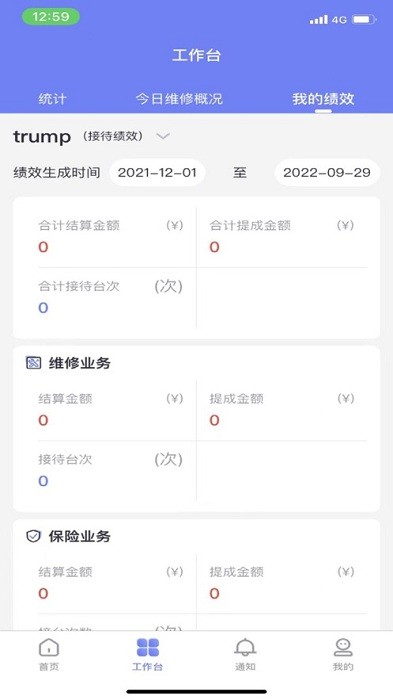The height and width of the screenshot is (700, 393).
Task: Switch to the 今日维修概况 tab
Action: tap(179, 99)
